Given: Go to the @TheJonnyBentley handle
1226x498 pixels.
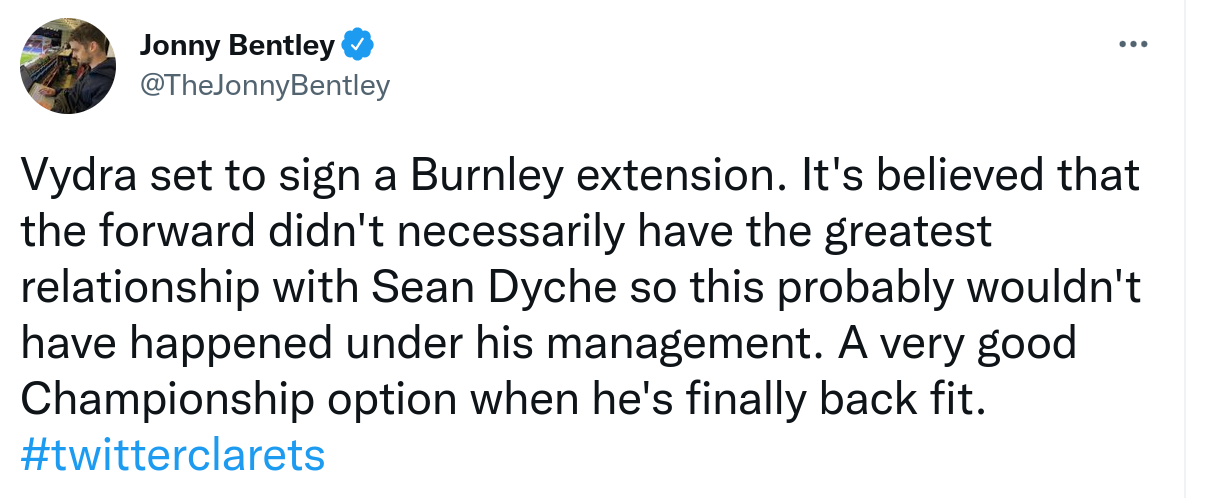Looking at the screenshot, I should coord(264,86).
